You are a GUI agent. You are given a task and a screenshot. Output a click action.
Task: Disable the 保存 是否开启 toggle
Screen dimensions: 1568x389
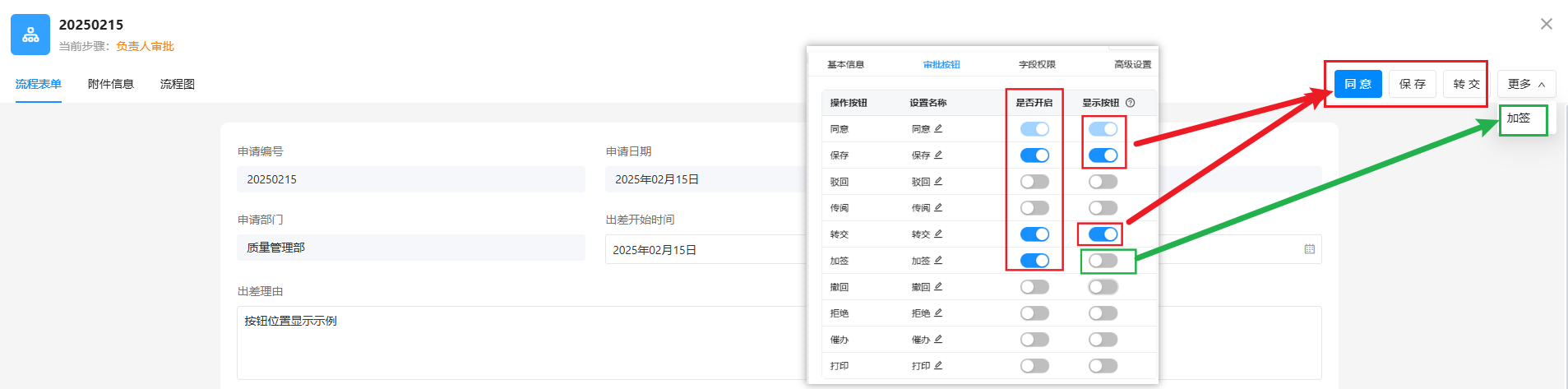pos(1034,155)
